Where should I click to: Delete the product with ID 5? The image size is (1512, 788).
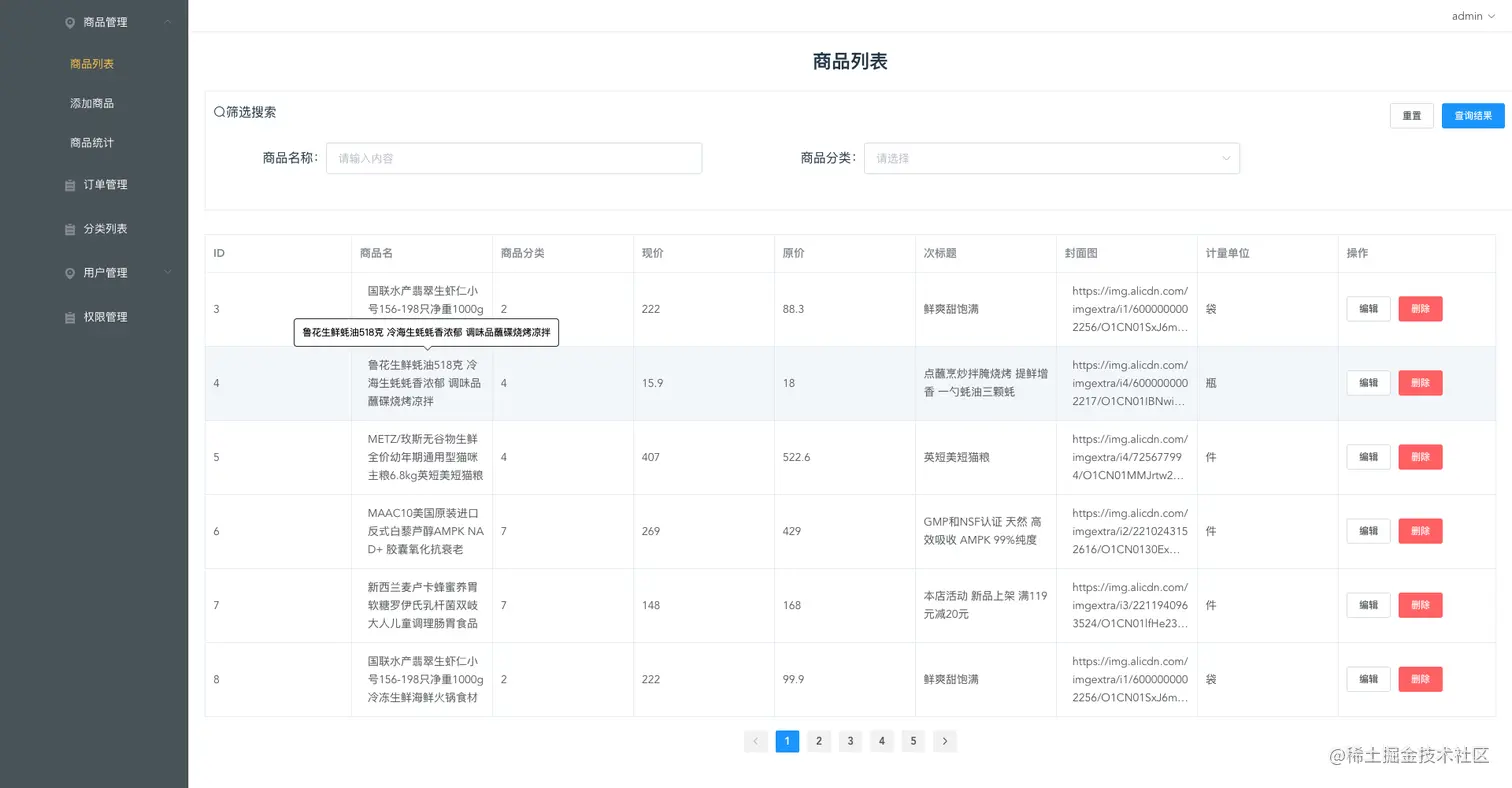[1420, 457]
